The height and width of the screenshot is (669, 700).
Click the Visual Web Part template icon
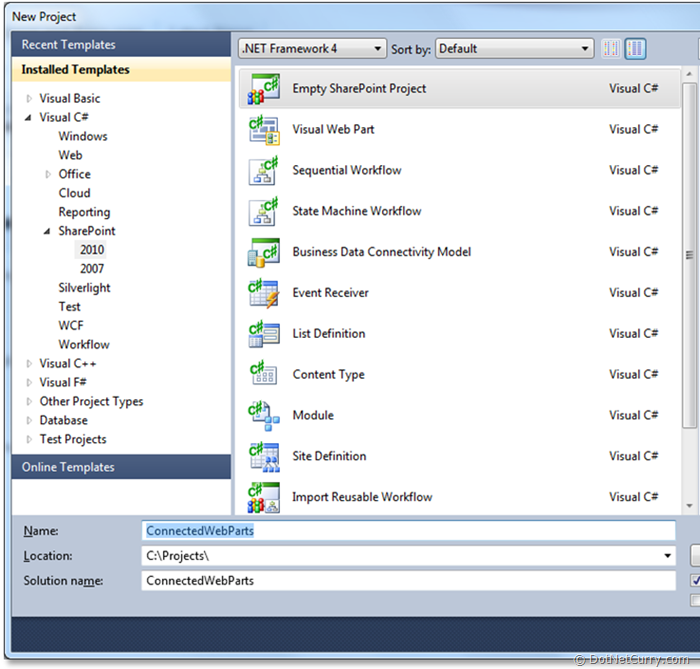(x=264, y=130)
